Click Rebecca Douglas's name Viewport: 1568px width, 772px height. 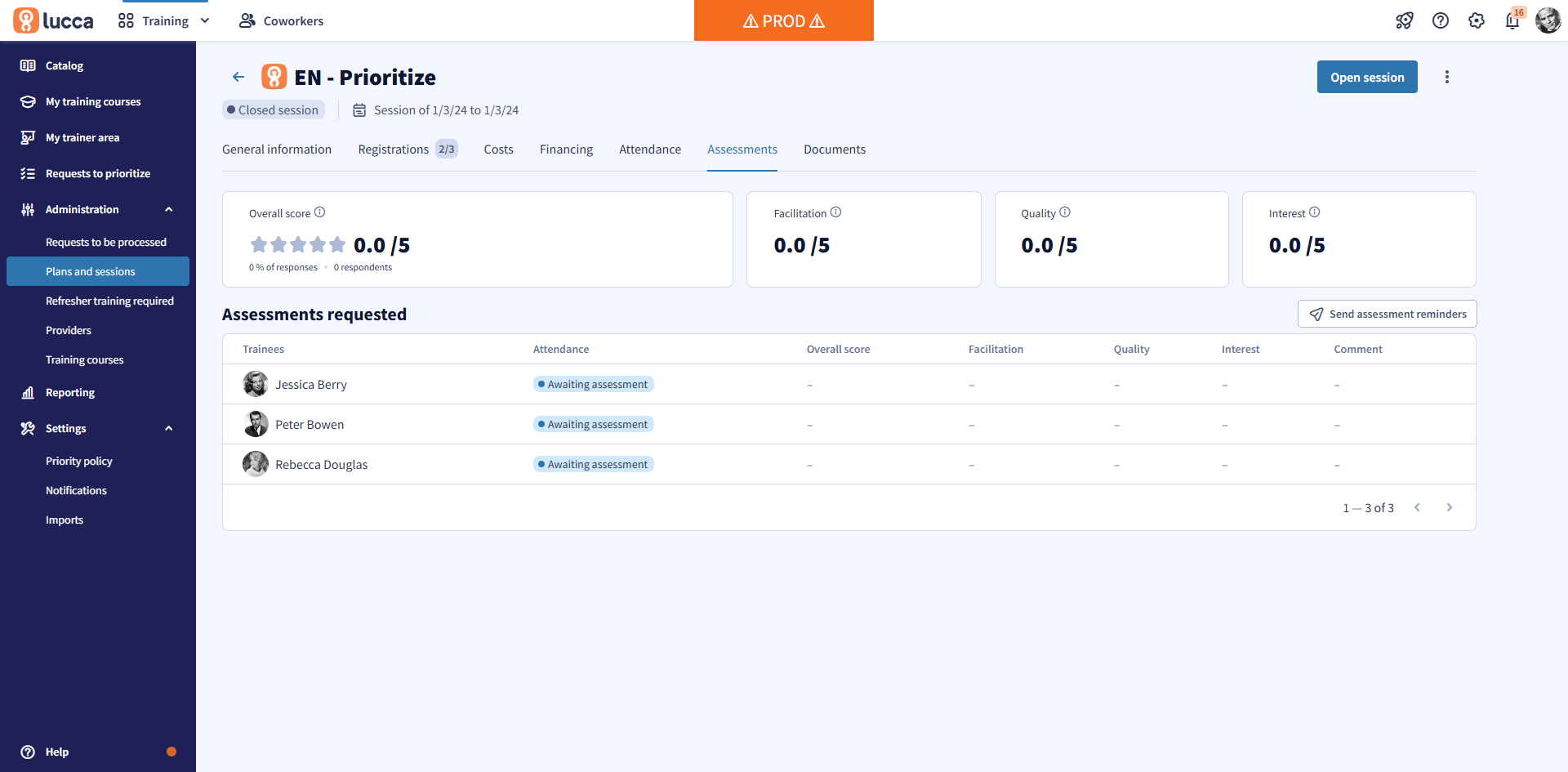(x=321, y=464)
